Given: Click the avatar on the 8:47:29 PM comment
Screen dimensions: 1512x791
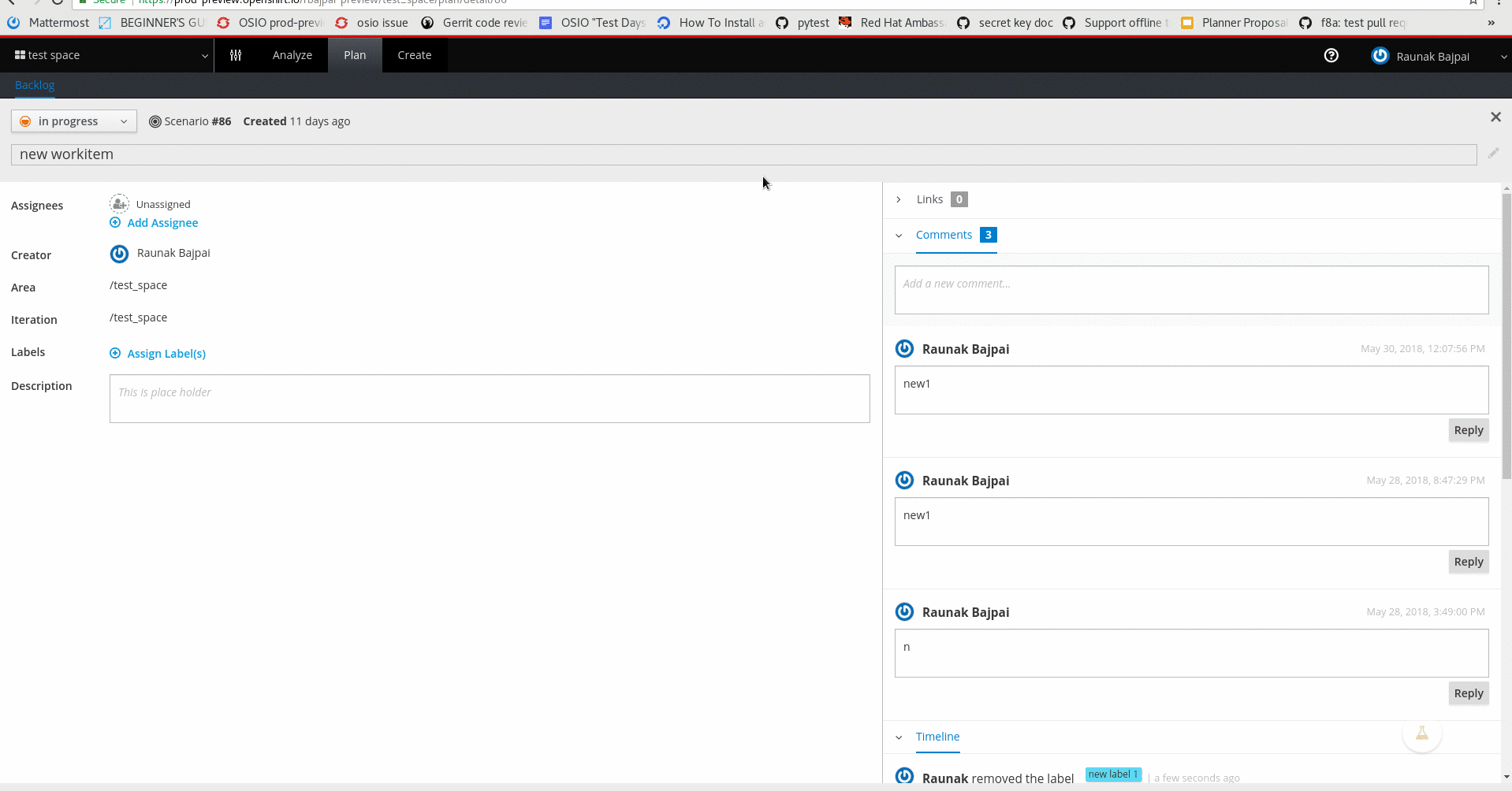Looking at the screenshot, I should [x=905, y=480].
